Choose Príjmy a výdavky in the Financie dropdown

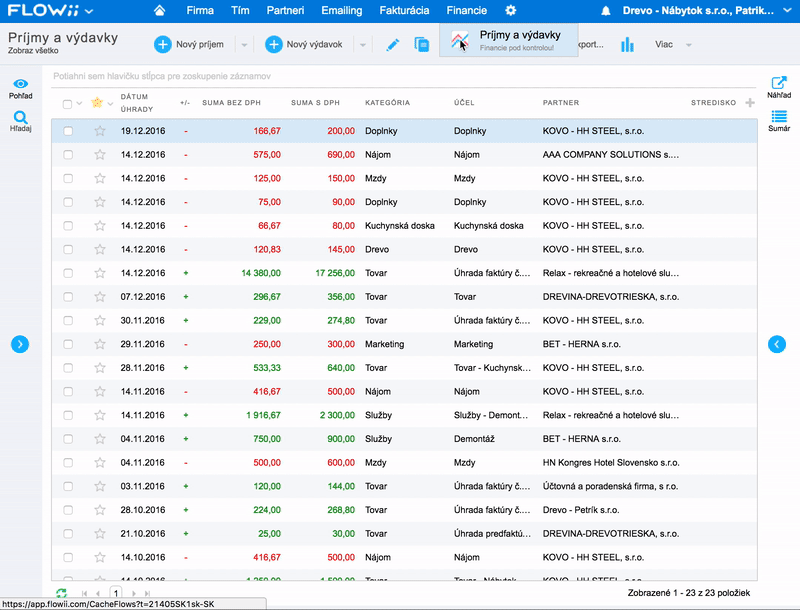point(508,40)
